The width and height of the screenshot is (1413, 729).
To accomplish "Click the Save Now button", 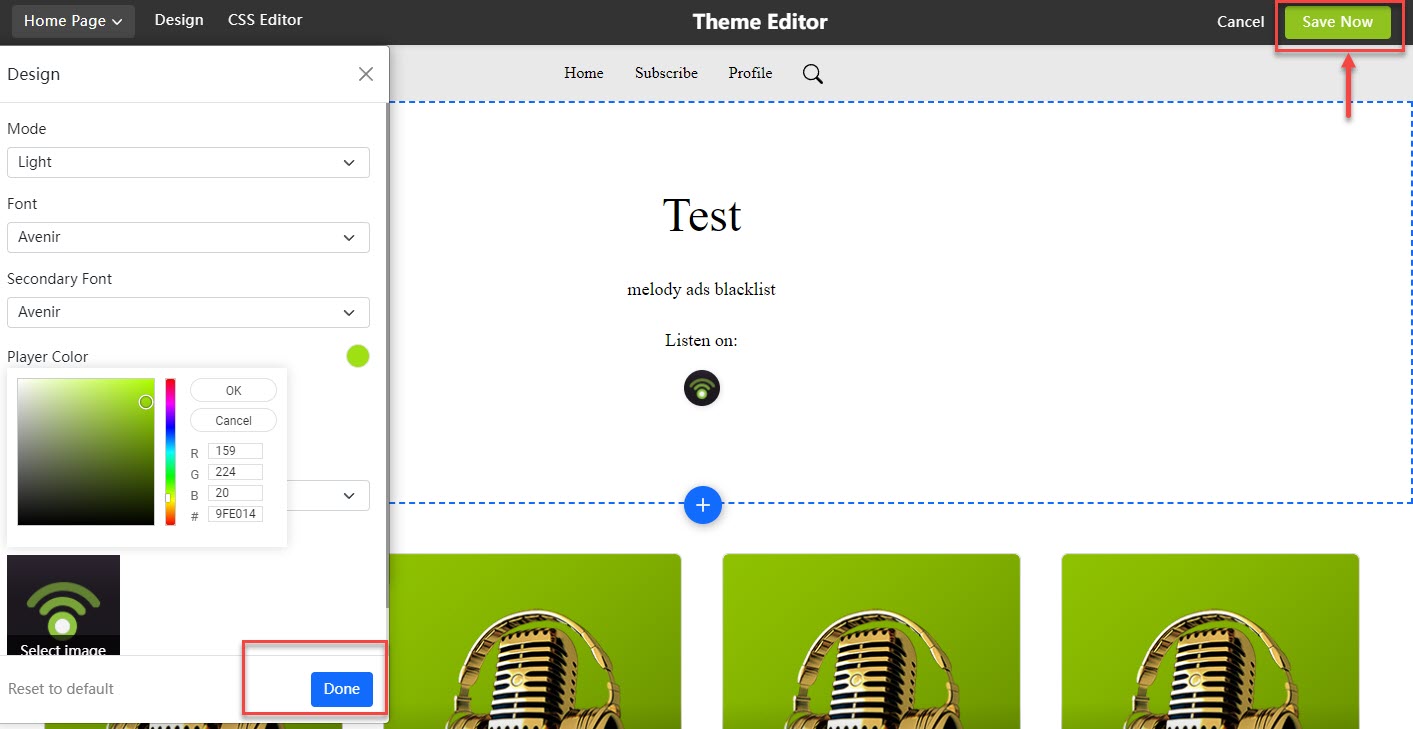I will (1338, 22).
